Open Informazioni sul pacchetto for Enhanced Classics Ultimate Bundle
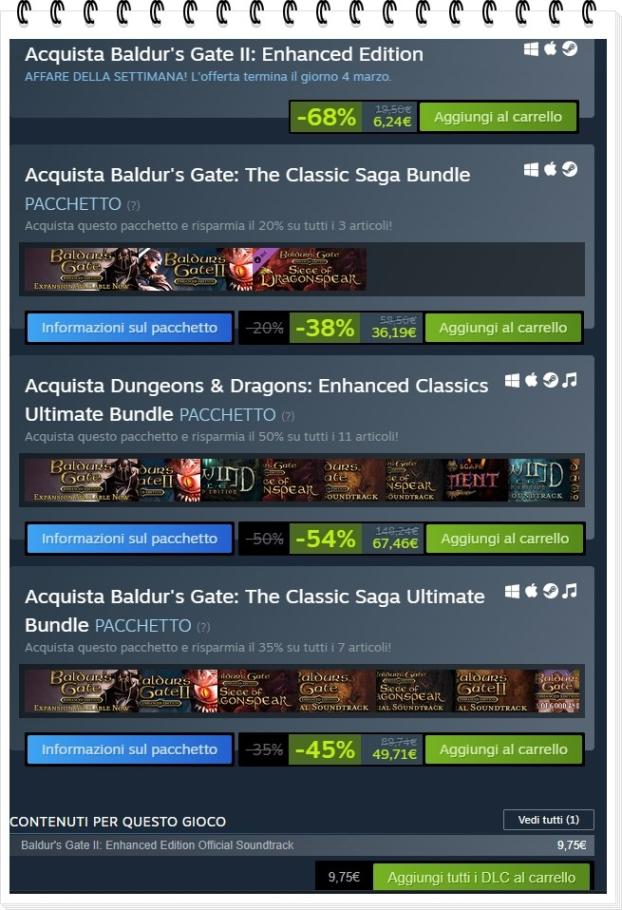The width and height of the screenshot is (622, 910). tap(129, 538)
